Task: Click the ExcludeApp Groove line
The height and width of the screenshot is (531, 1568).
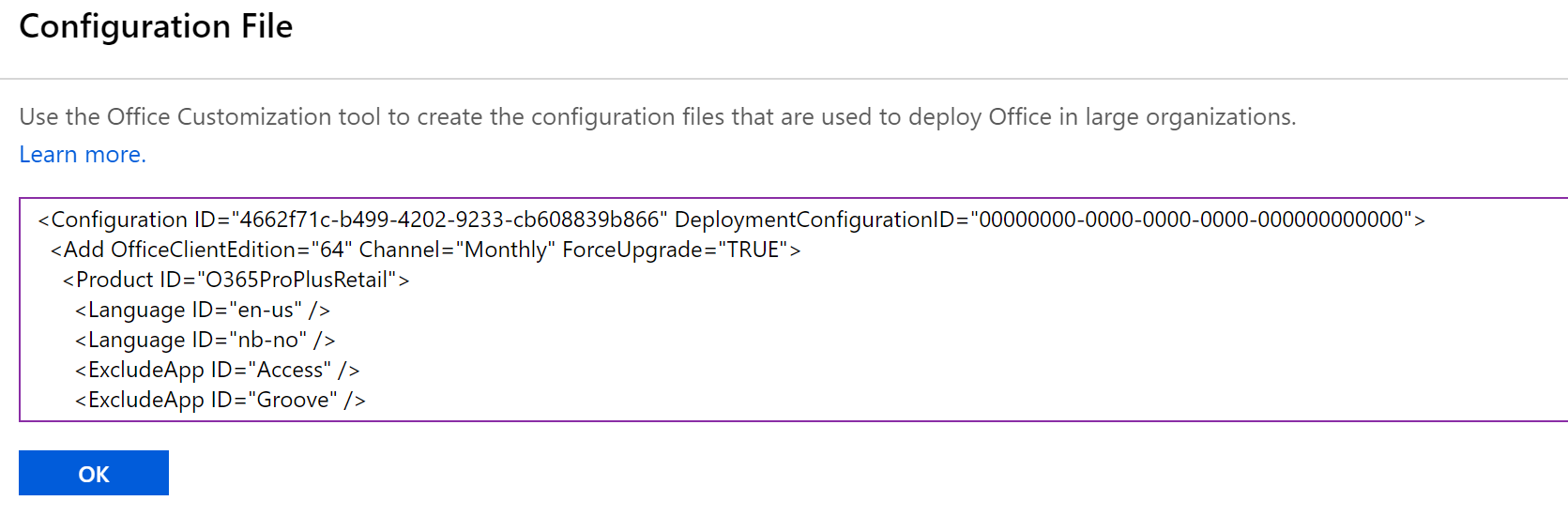Action: pos(220,400)
